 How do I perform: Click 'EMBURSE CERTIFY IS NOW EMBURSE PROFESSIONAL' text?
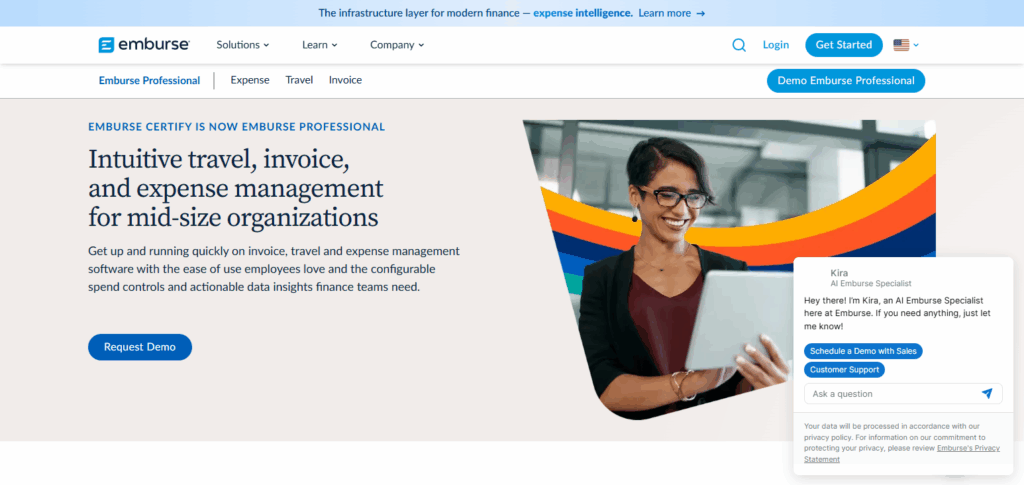pos(236,127)
